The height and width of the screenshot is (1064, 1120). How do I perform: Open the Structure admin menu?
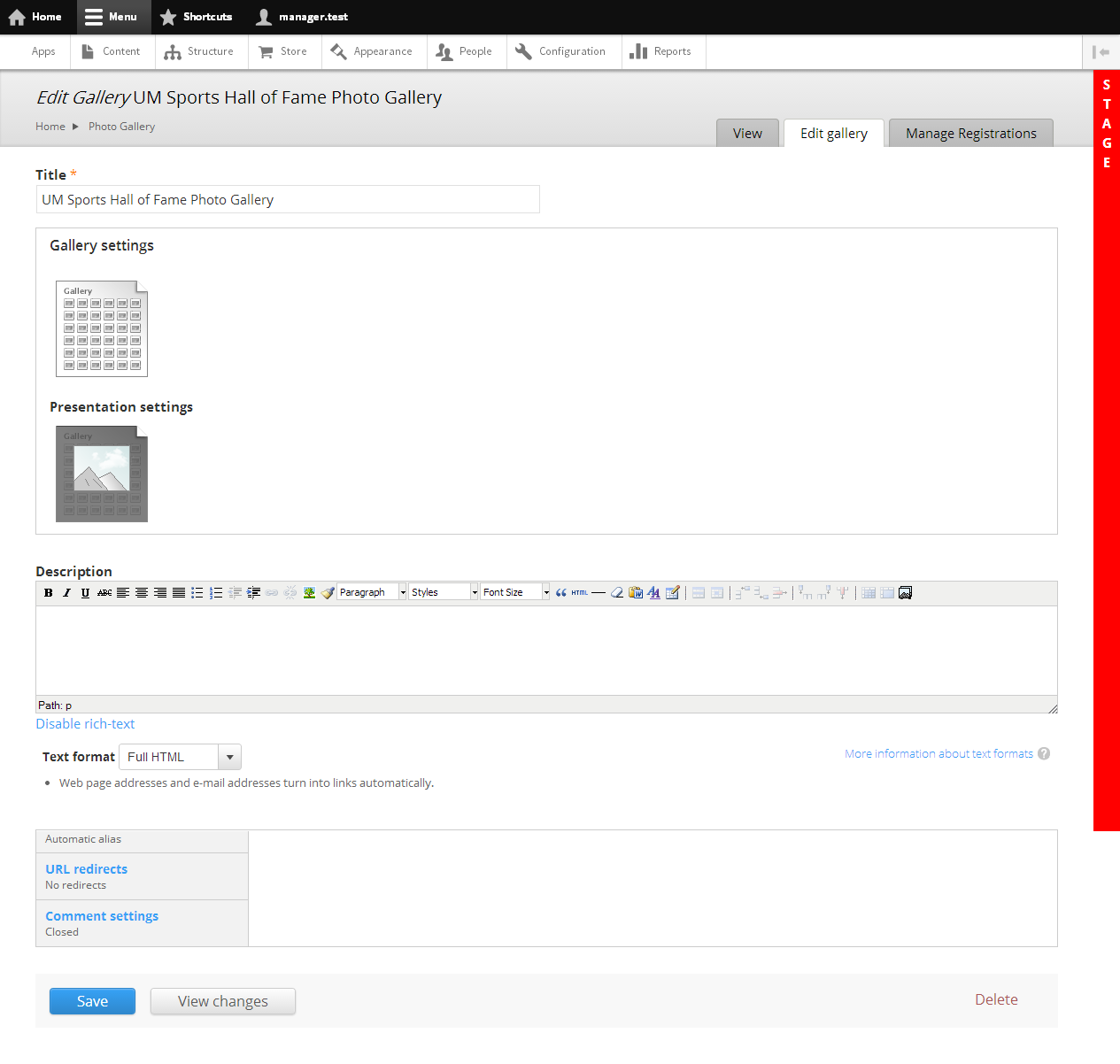pos(199,51)
